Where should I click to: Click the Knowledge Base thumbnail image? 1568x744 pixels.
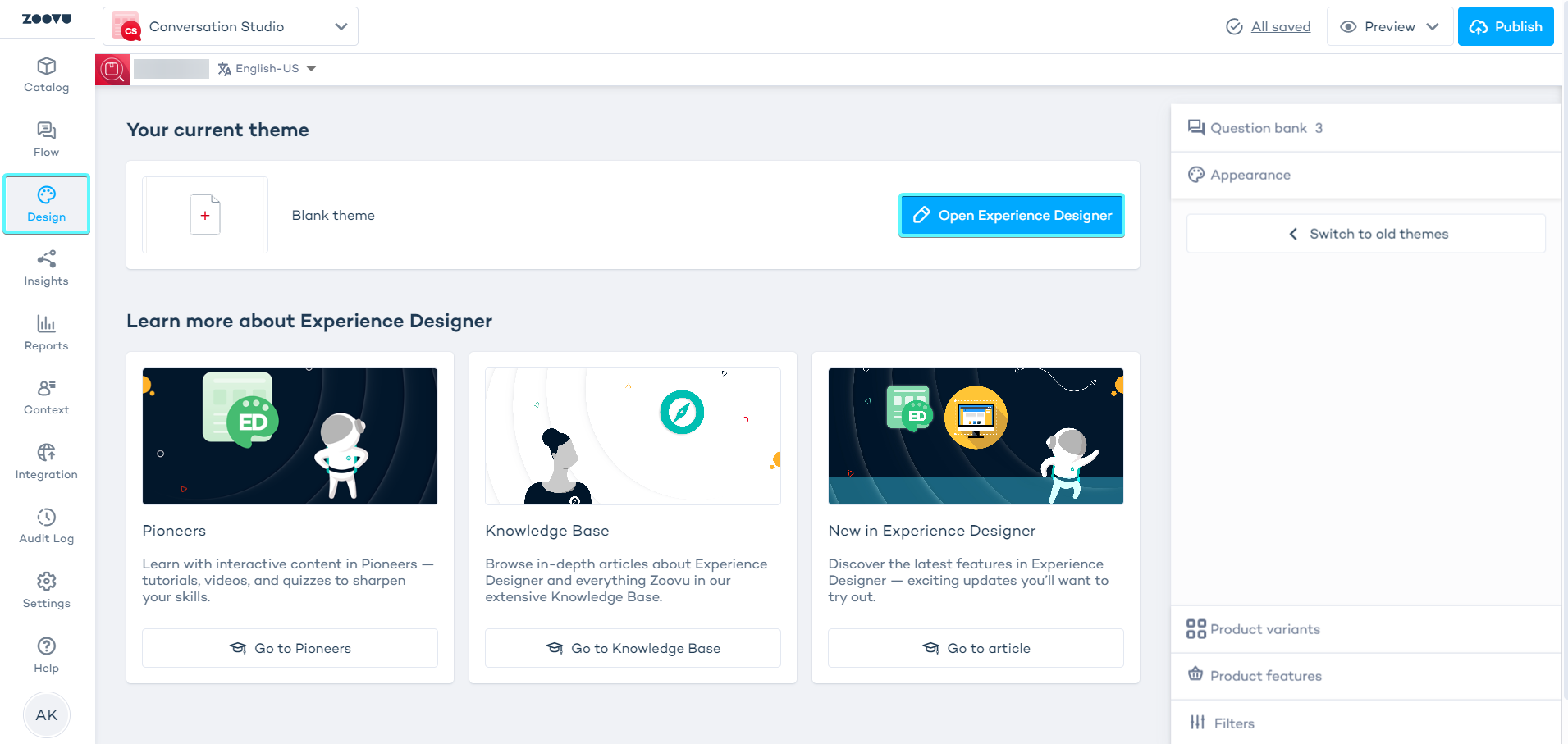[x=632, y=436]
